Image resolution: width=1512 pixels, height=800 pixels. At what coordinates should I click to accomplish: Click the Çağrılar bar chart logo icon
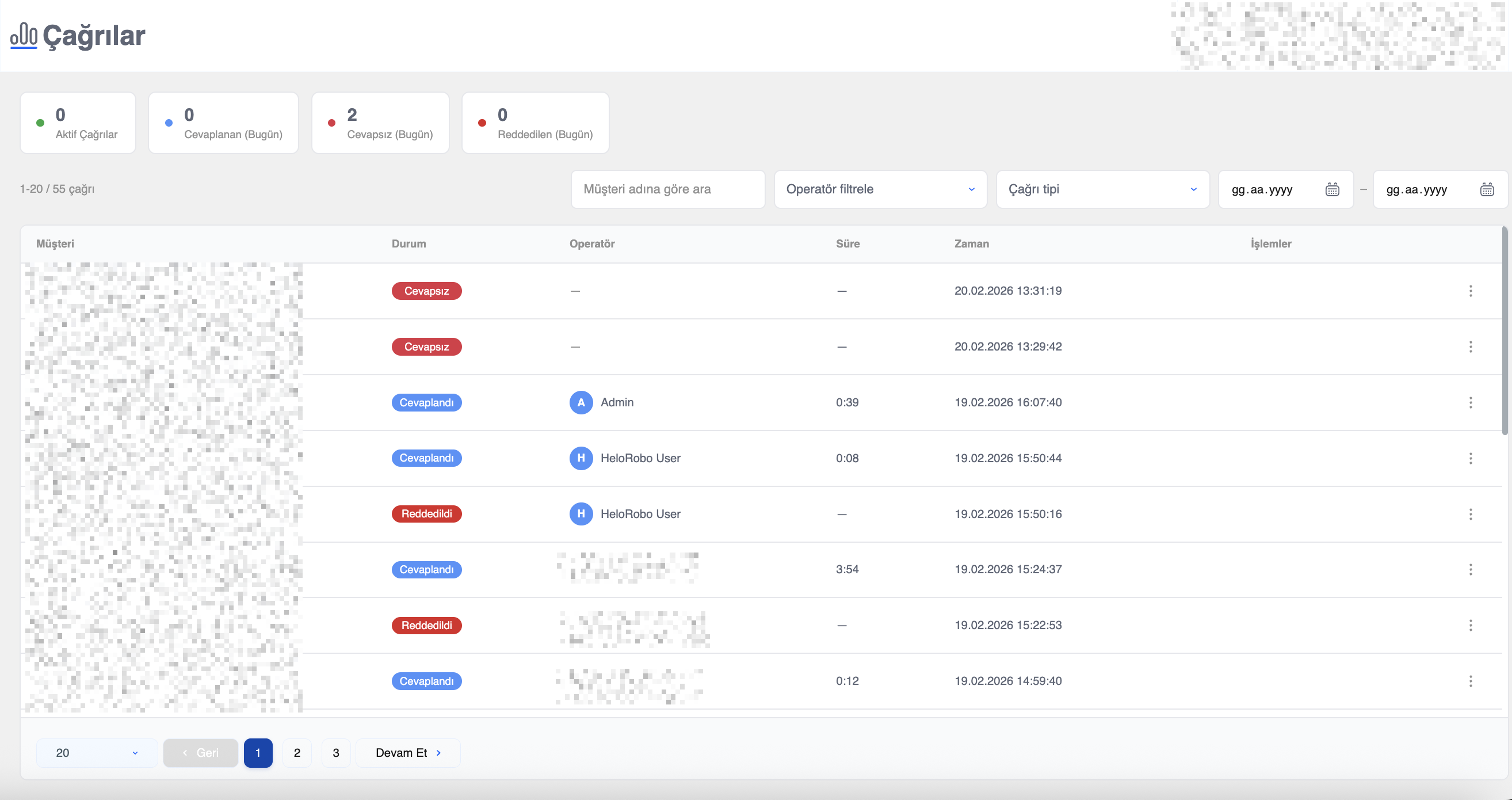(24, 36)
